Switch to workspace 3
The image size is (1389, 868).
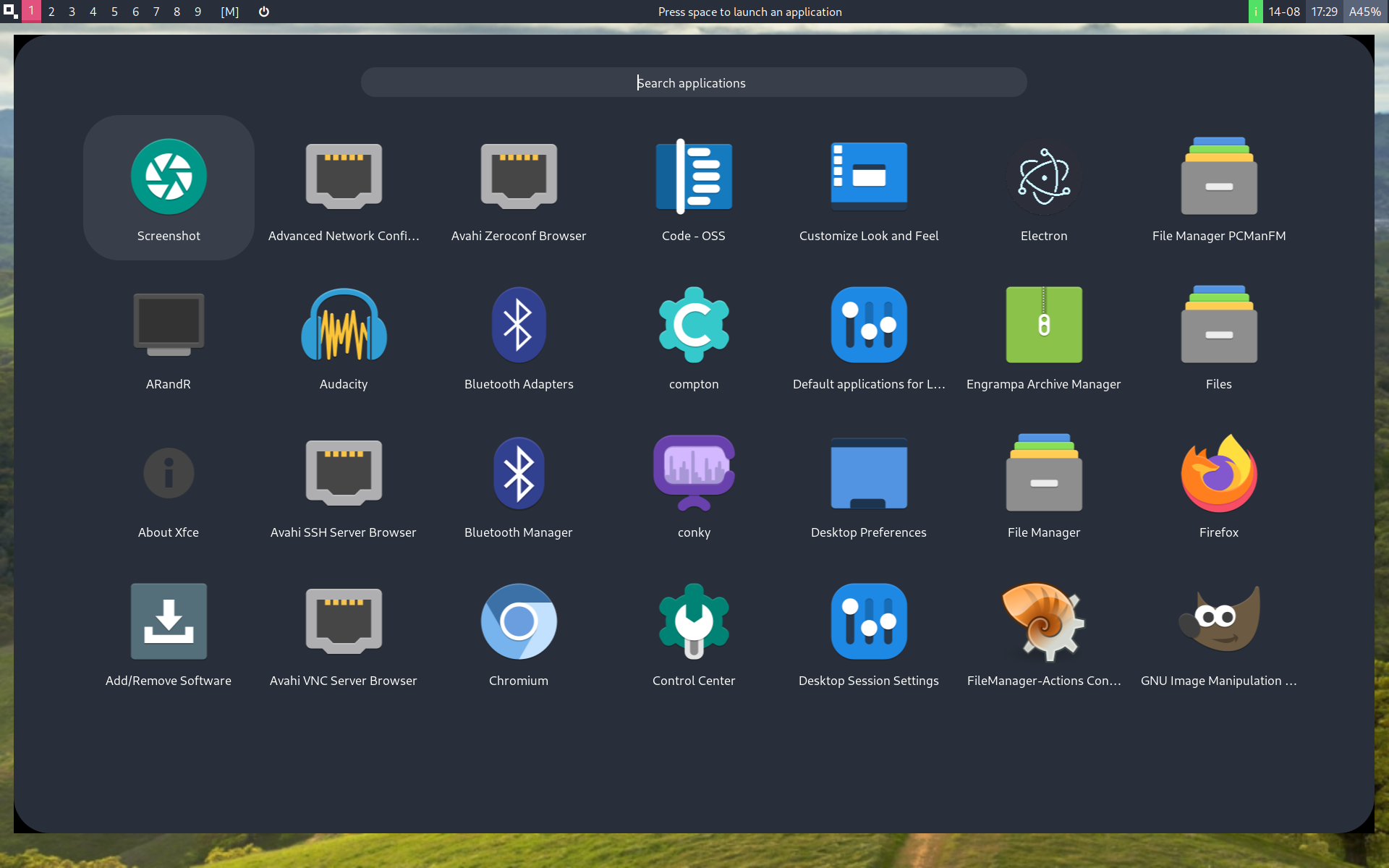[x=72, y=12]
